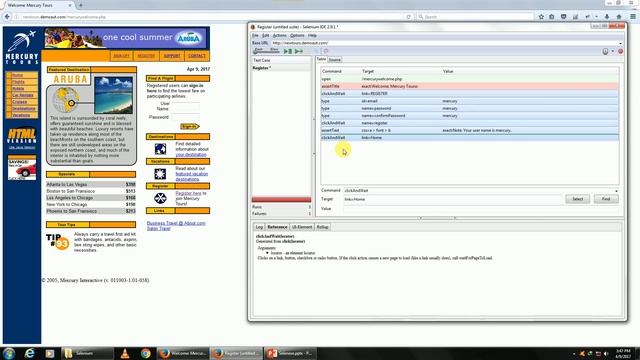Click the Register here link
This screenshot has height=360, width=640.
tap(188, 193)
